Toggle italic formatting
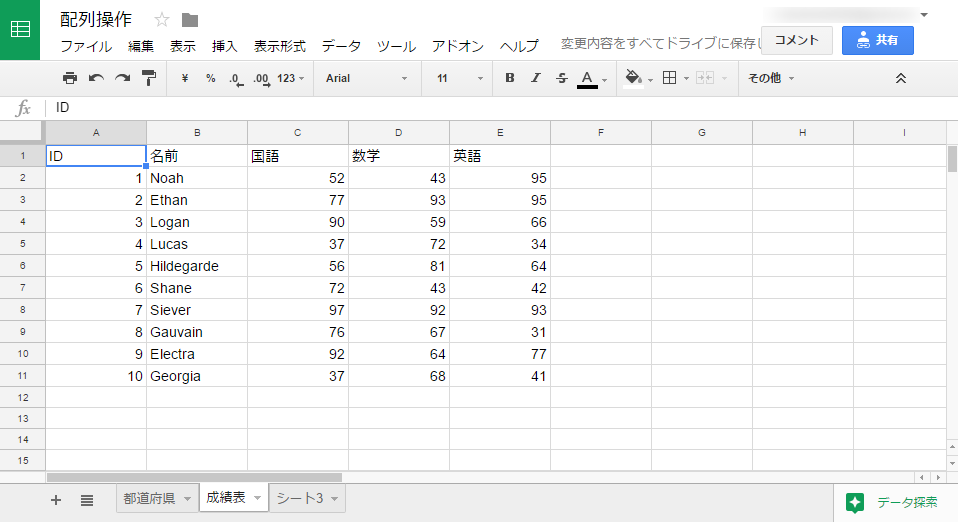Viewport: 958px width, 522px height. coord(536,78)
